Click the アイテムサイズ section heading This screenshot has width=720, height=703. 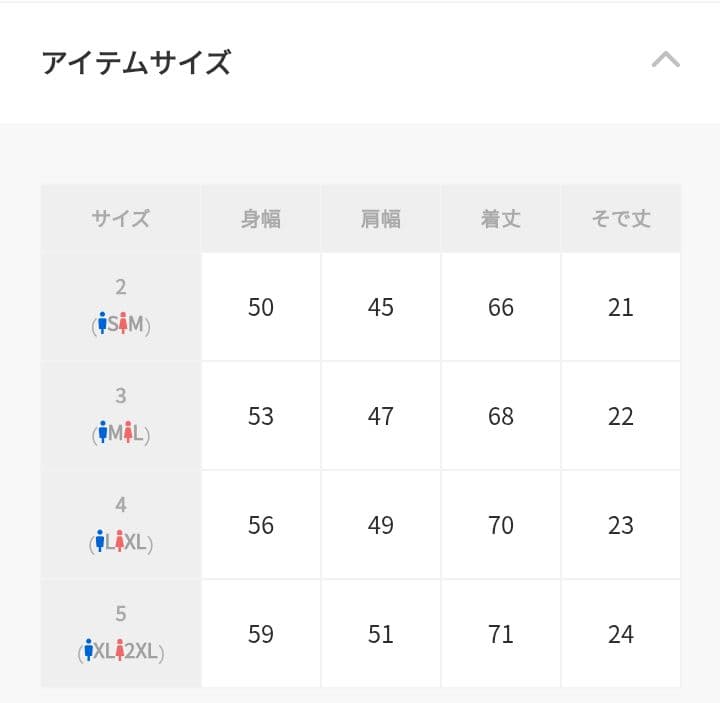coord(136,62)
